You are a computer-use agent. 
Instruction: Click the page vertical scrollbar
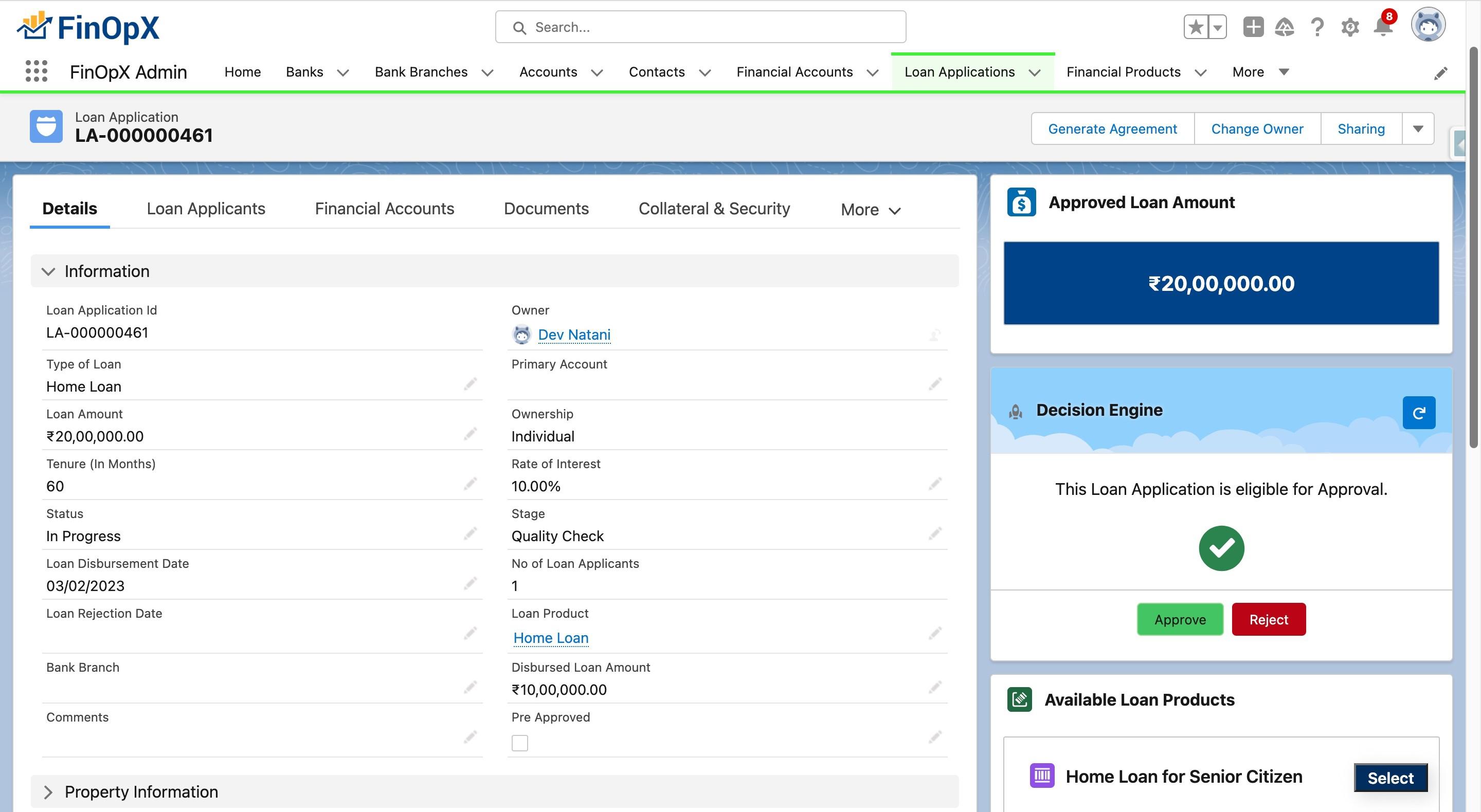[1473, 247]
